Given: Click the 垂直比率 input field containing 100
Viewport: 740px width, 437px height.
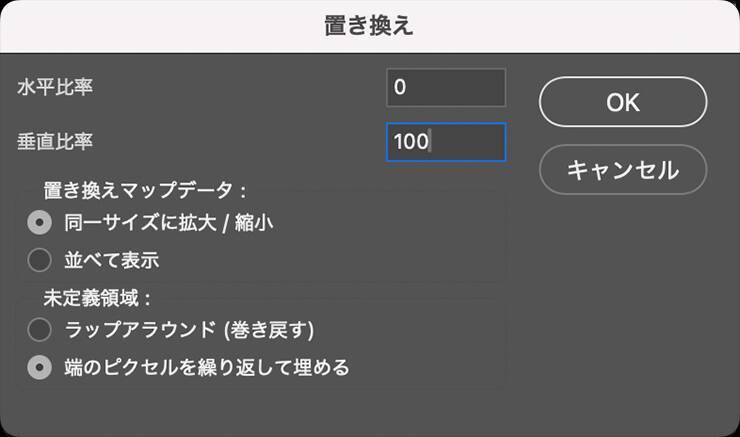Looking at the screenshot, I should coord(446,142).
